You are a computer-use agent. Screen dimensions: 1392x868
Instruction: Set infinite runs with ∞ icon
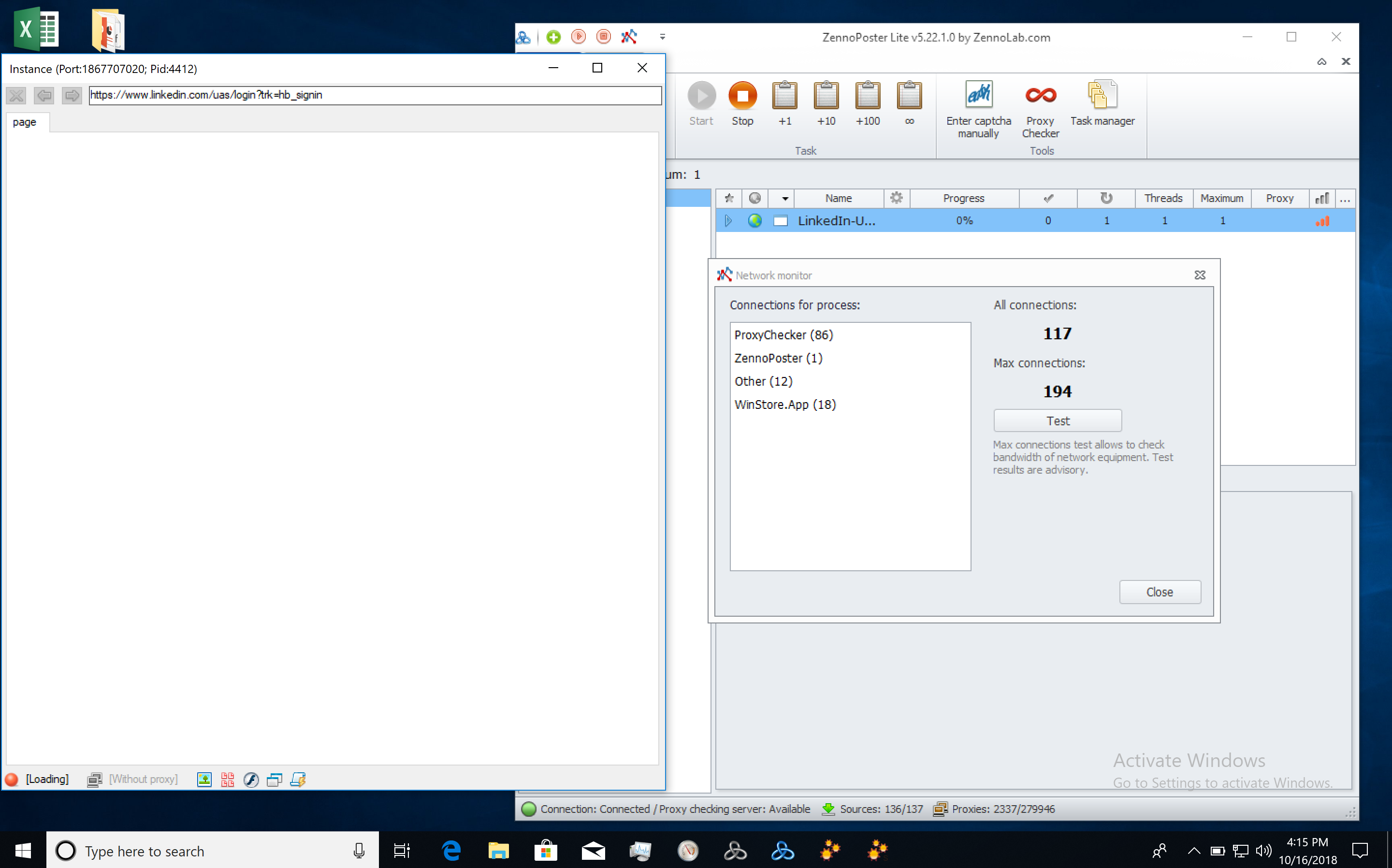pos(909,103)
